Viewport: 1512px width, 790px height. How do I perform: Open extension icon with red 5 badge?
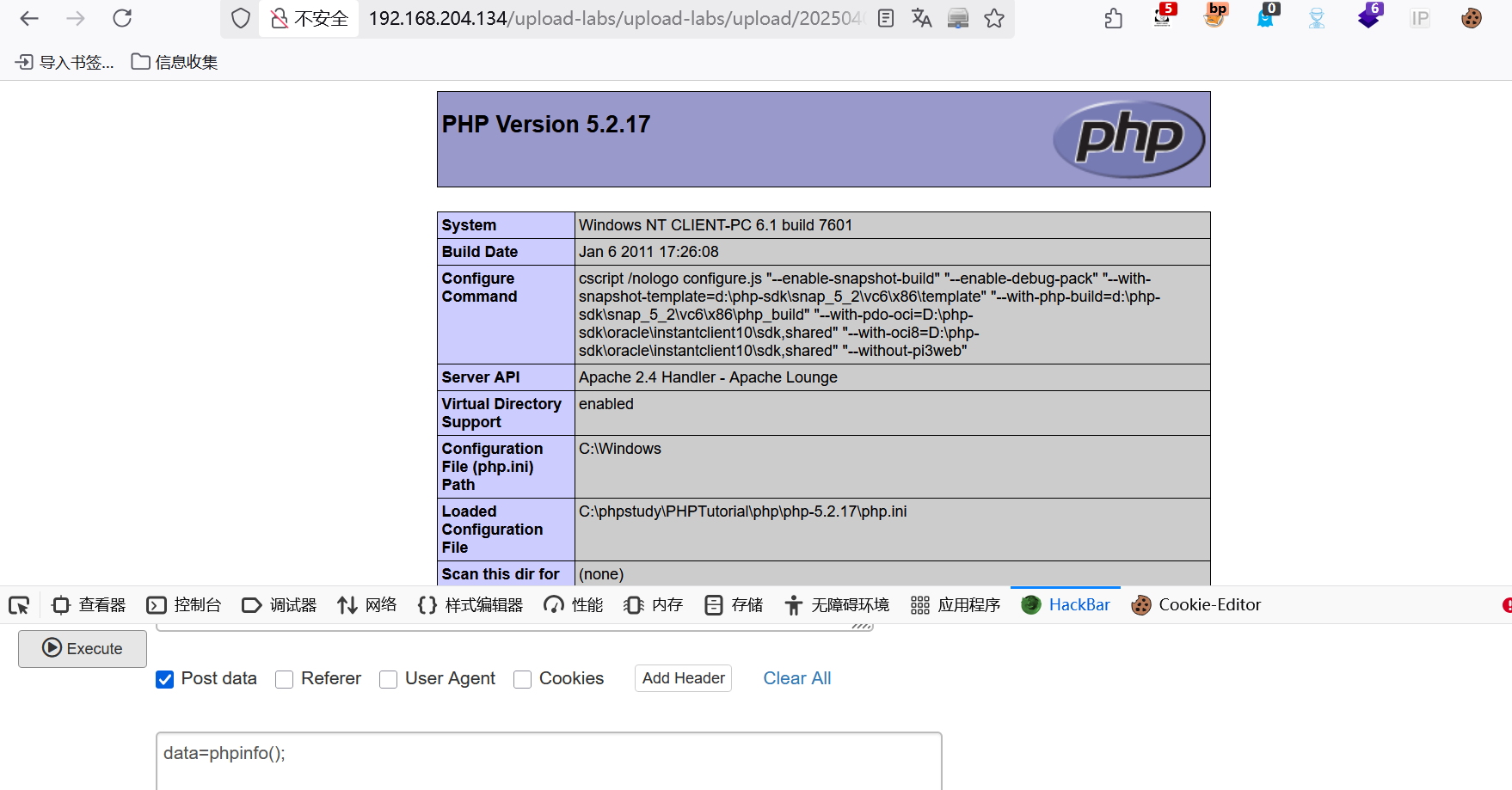point(1164,16)
